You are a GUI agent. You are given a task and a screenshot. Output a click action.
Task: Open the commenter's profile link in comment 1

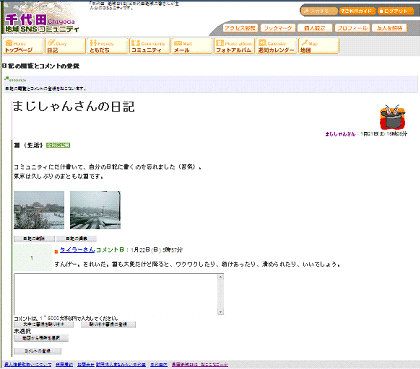pyautogui.click(x=77, y=250)
